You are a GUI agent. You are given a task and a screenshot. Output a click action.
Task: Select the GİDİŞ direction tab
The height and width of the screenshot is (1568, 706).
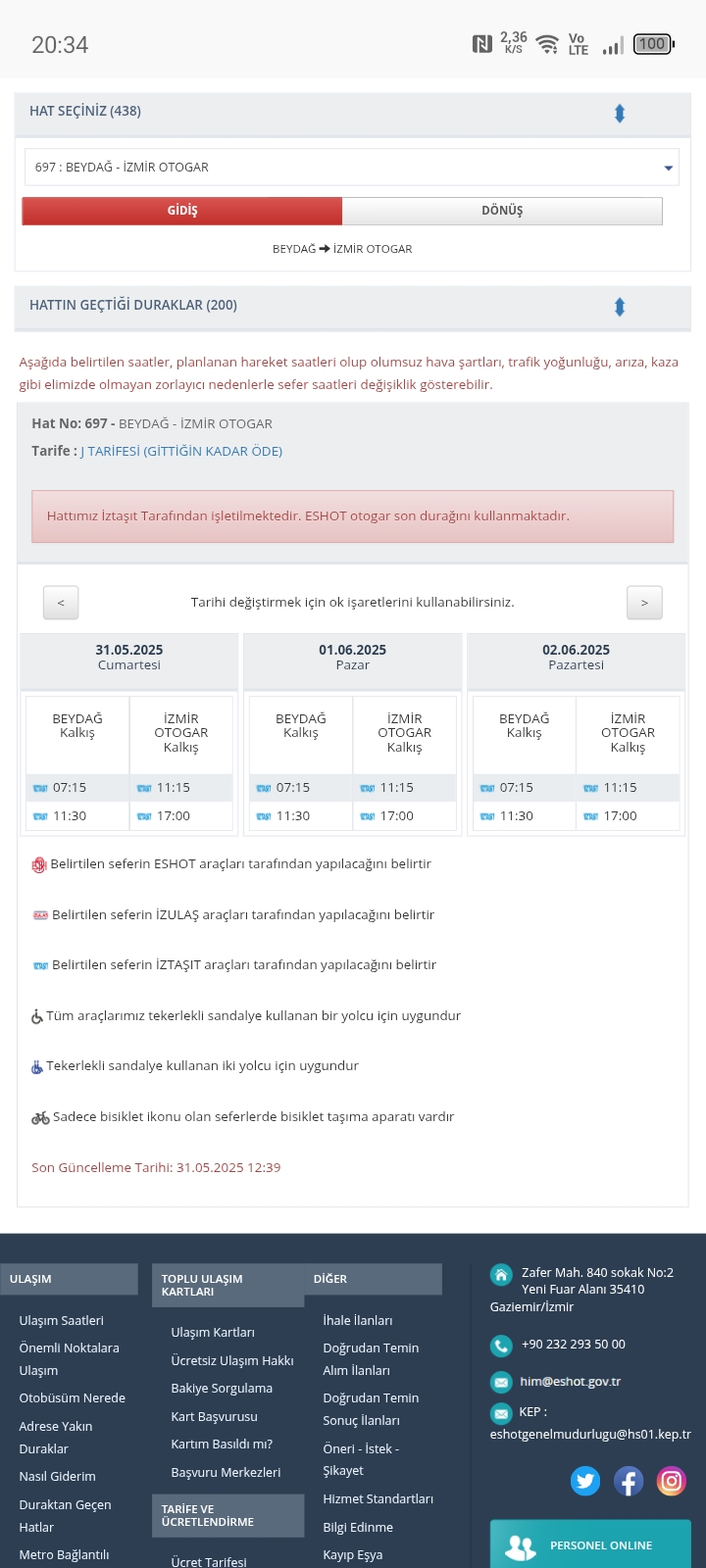(182, 211)
